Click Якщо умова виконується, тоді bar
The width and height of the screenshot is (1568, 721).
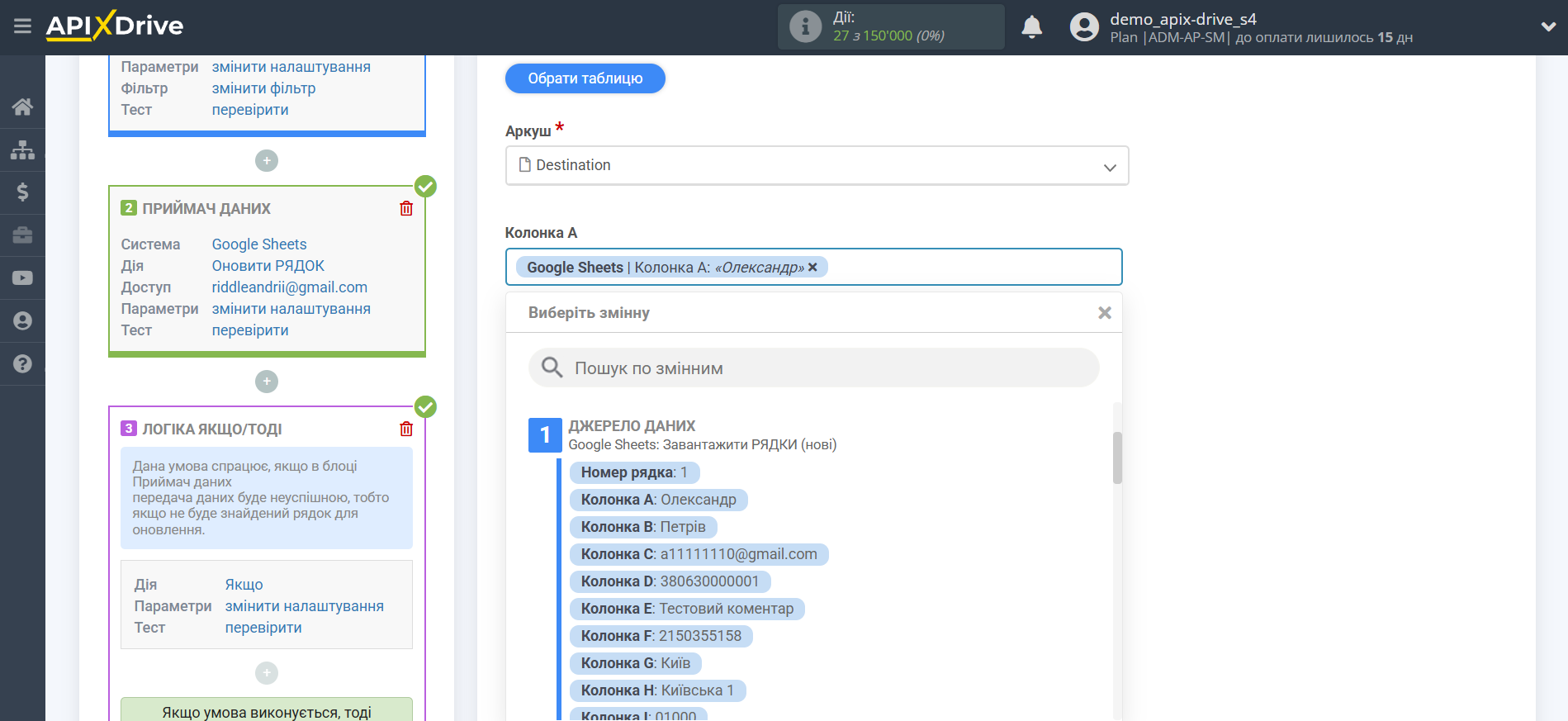[267, 710]
